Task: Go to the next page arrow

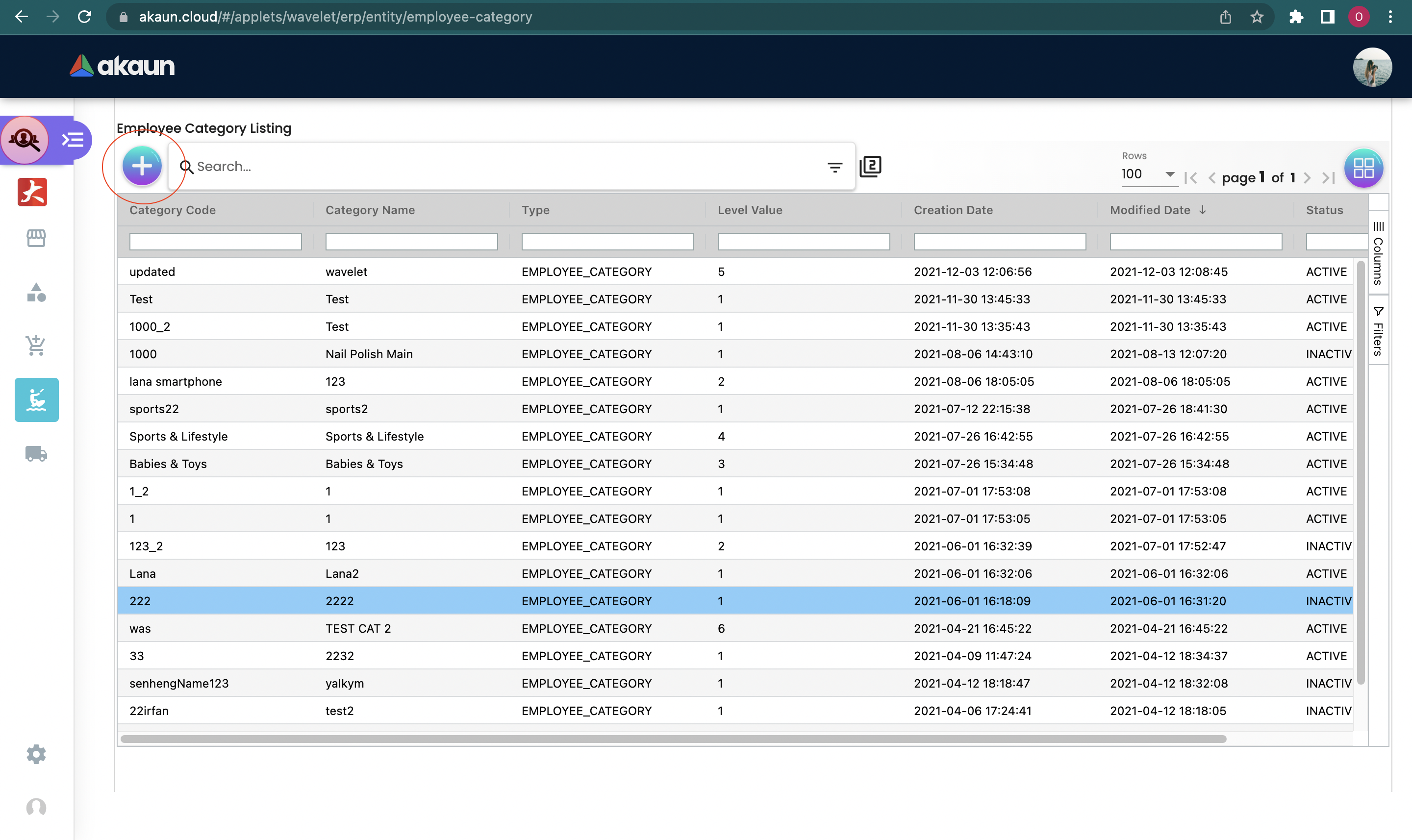Action: (1307, 178)
